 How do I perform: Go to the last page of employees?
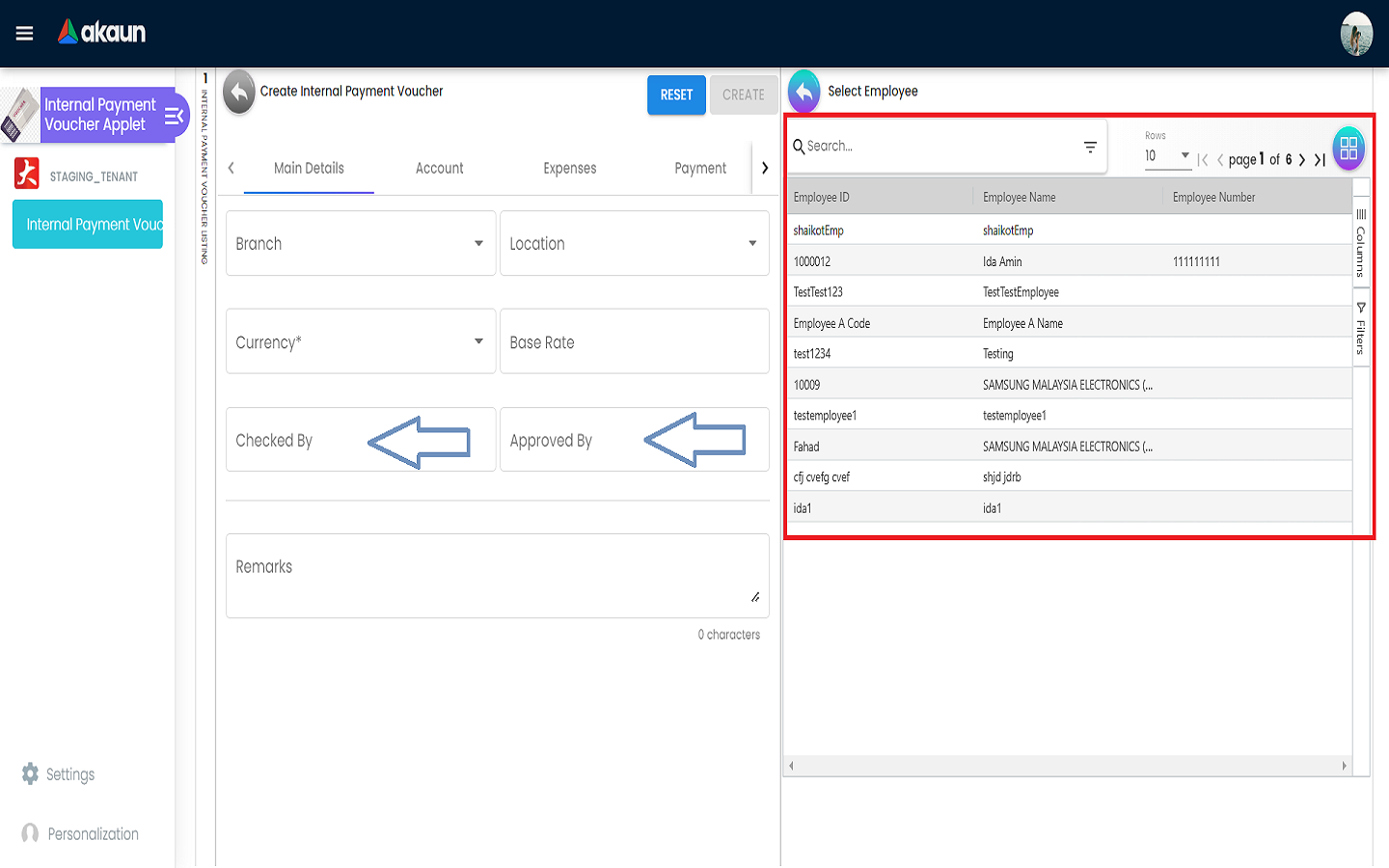tap(1320, 160)
